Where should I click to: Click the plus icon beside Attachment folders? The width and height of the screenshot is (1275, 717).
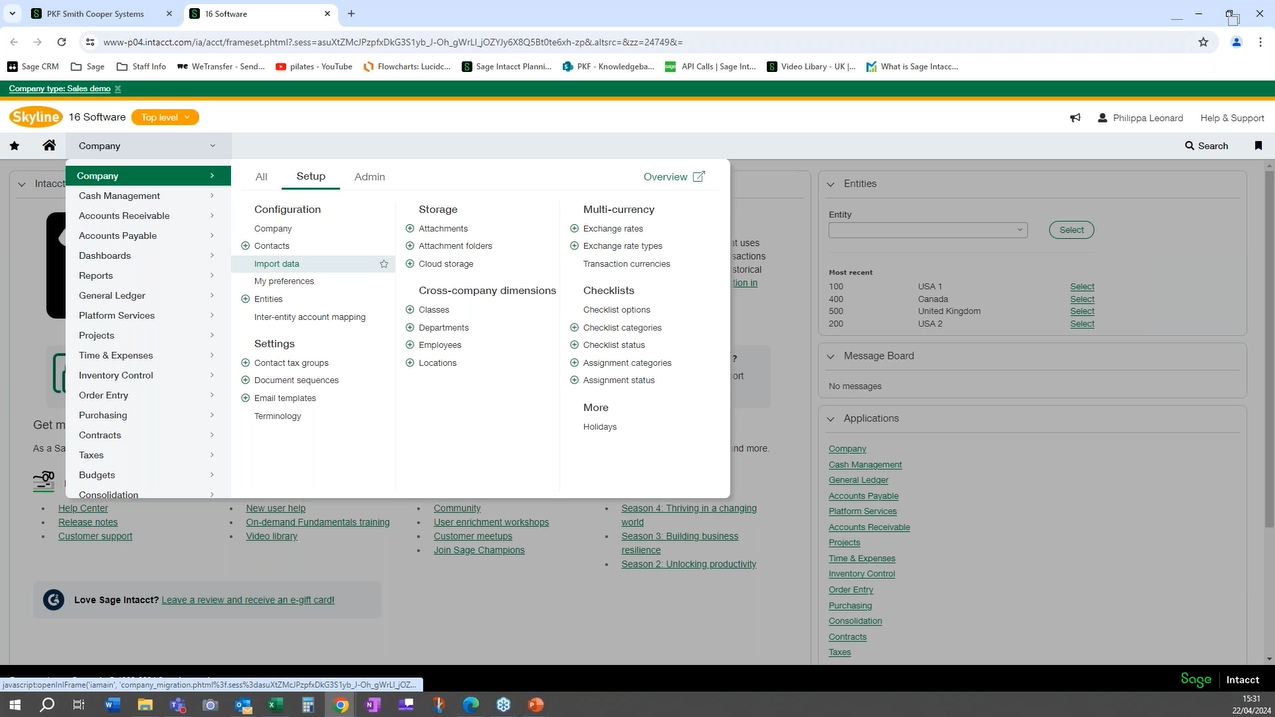click(410, 246)
